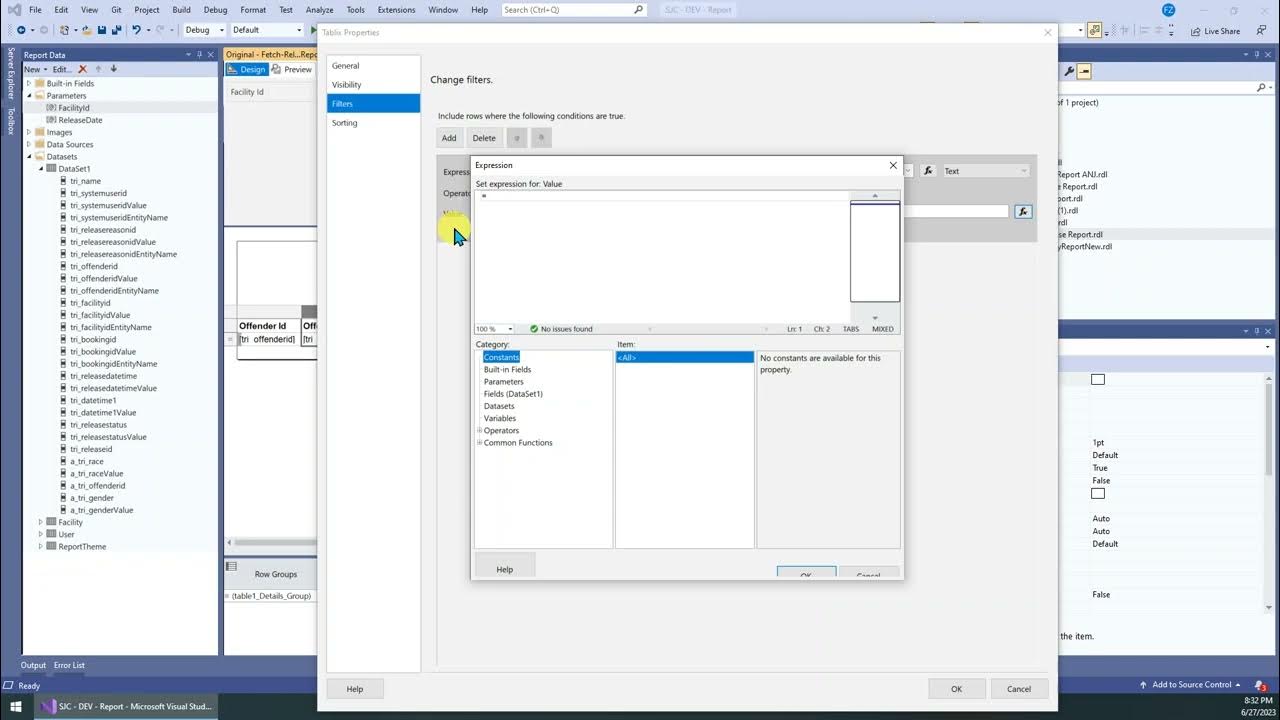Click Help in the Expression dialog
1280x720 pixels.
click(x=505, y=568)
